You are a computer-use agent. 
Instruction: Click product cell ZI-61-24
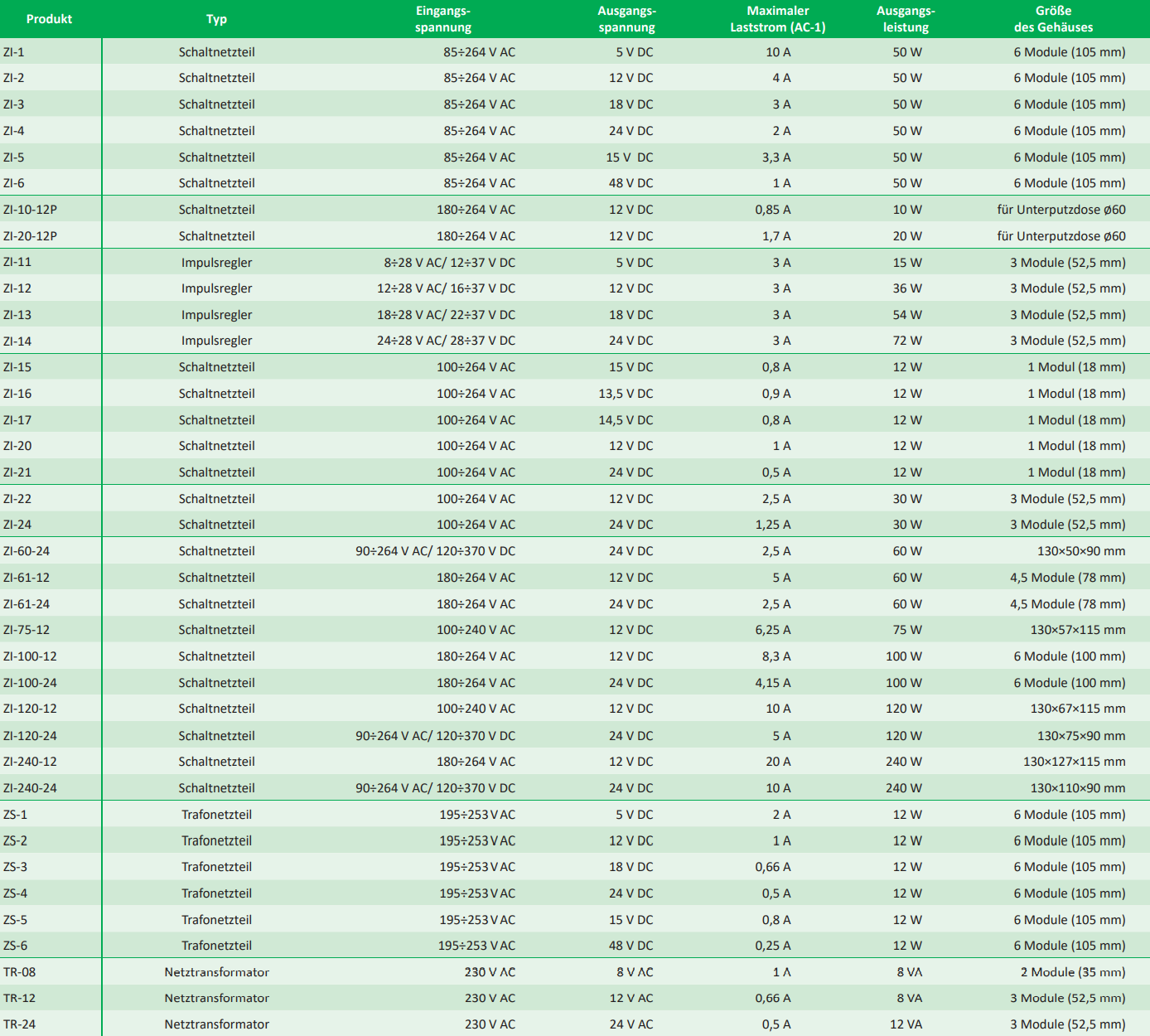[27, 604]
